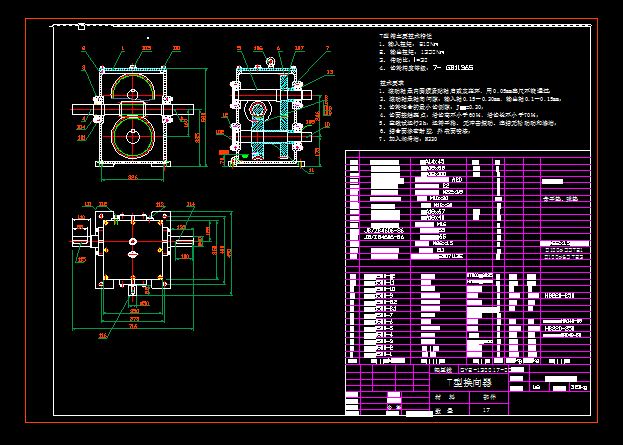Click the small square grip on top border

coord(81,27)
